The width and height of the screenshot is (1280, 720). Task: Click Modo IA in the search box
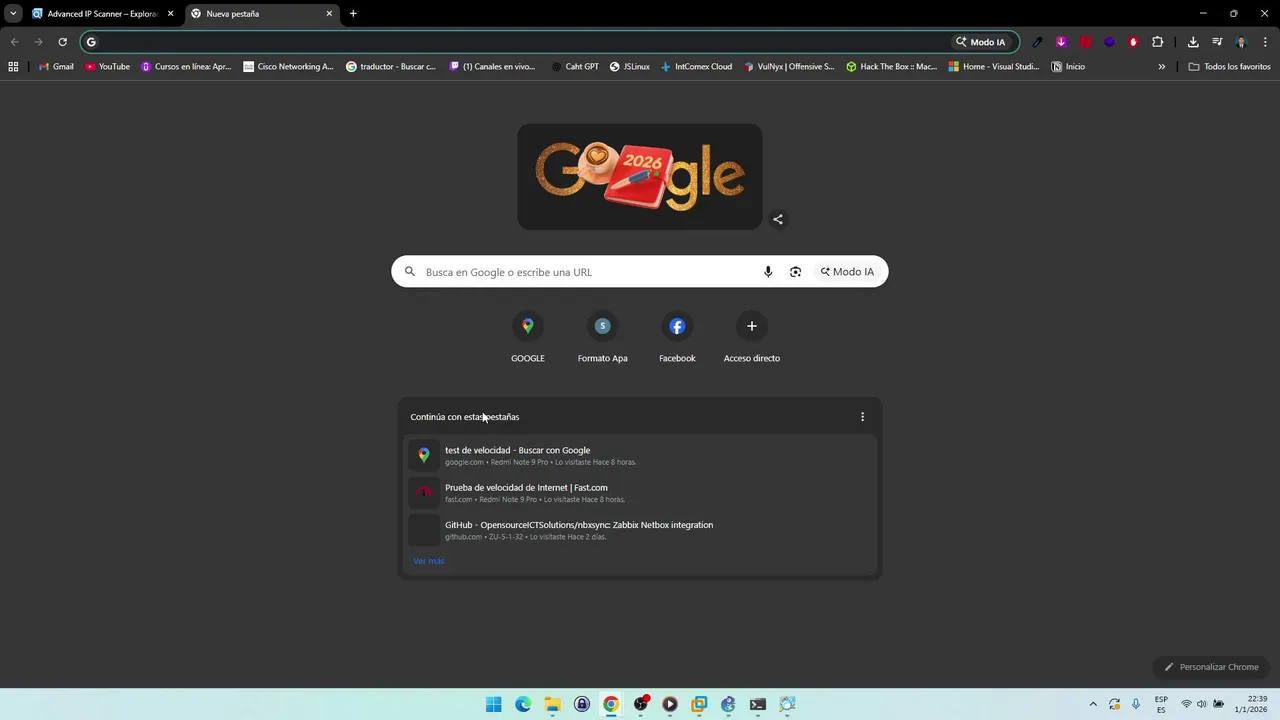pos(847,272)
